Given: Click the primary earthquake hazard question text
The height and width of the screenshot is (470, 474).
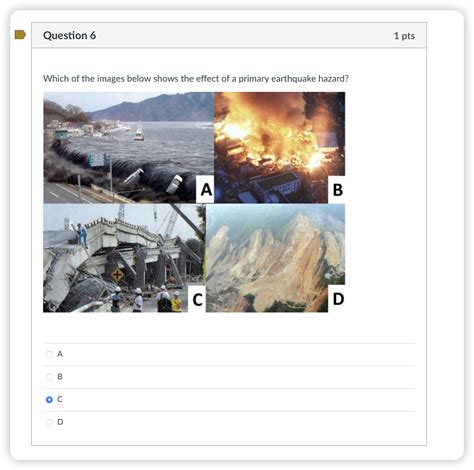Looking at the screenshot, I should coord(196,79).
